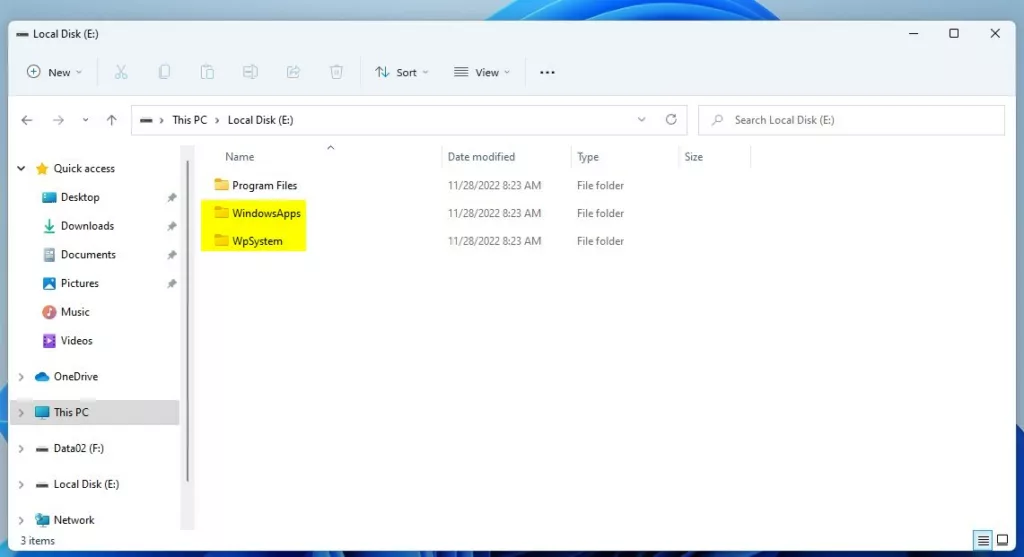Click the Share icon in toolbar

coord(293,72)
